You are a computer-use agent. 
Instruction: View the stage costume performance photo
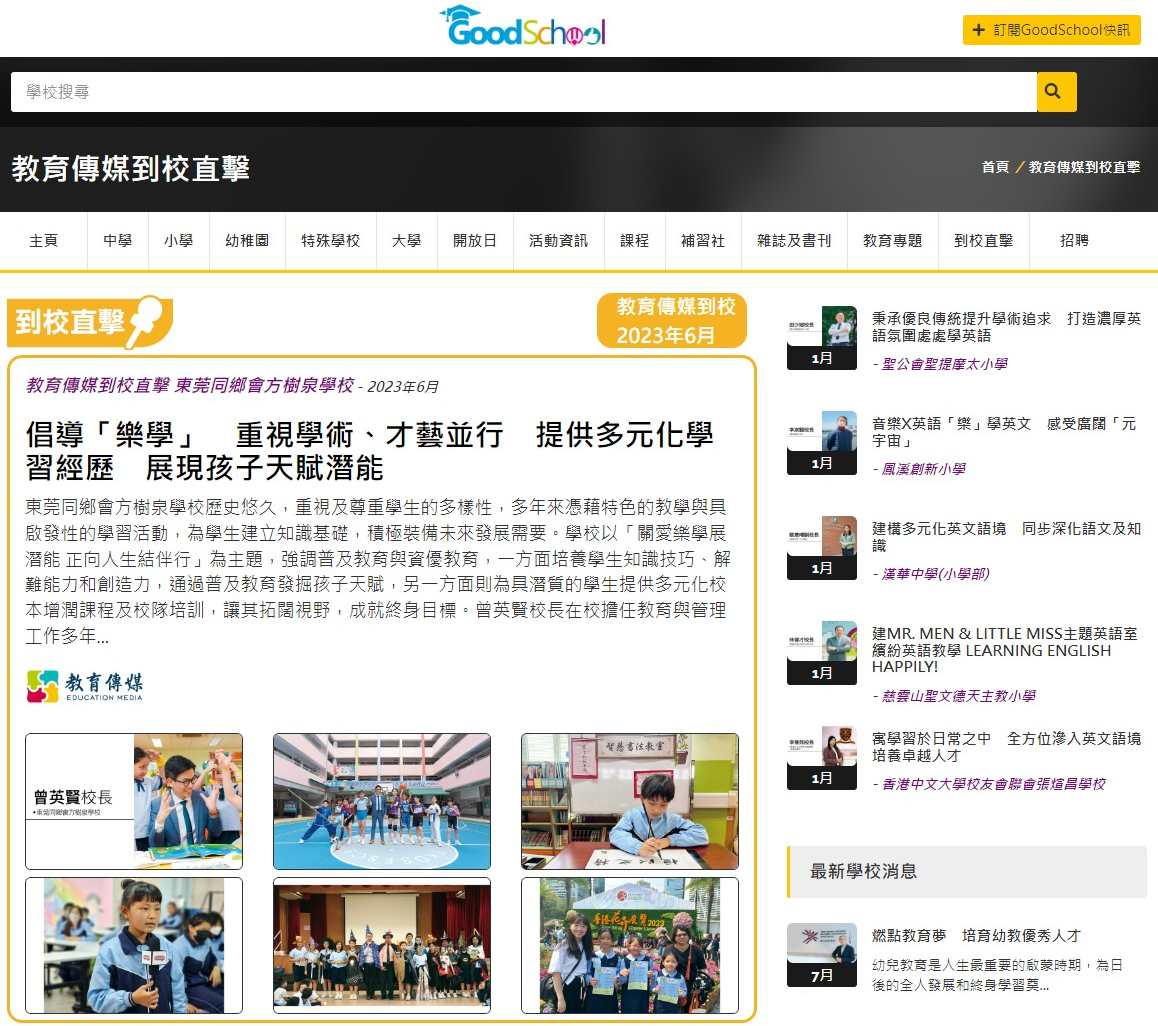click(382, 945)
